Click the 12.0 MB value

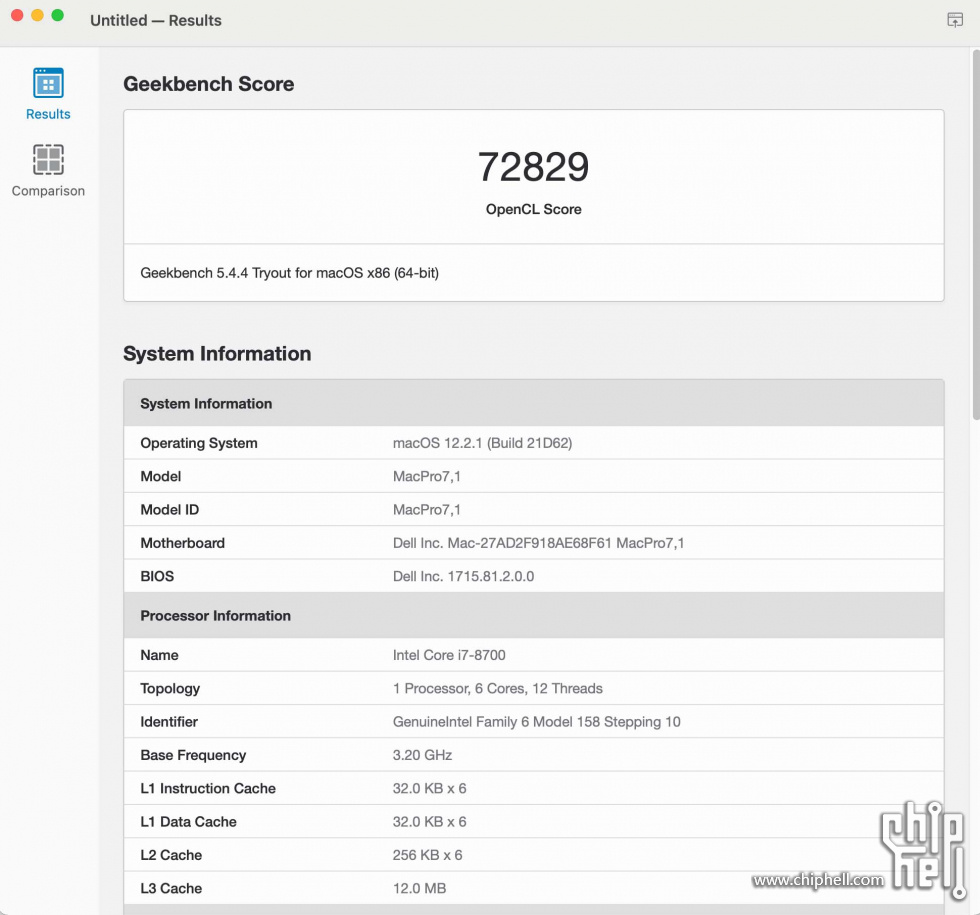pyautogui.click(x=419, y=888)
